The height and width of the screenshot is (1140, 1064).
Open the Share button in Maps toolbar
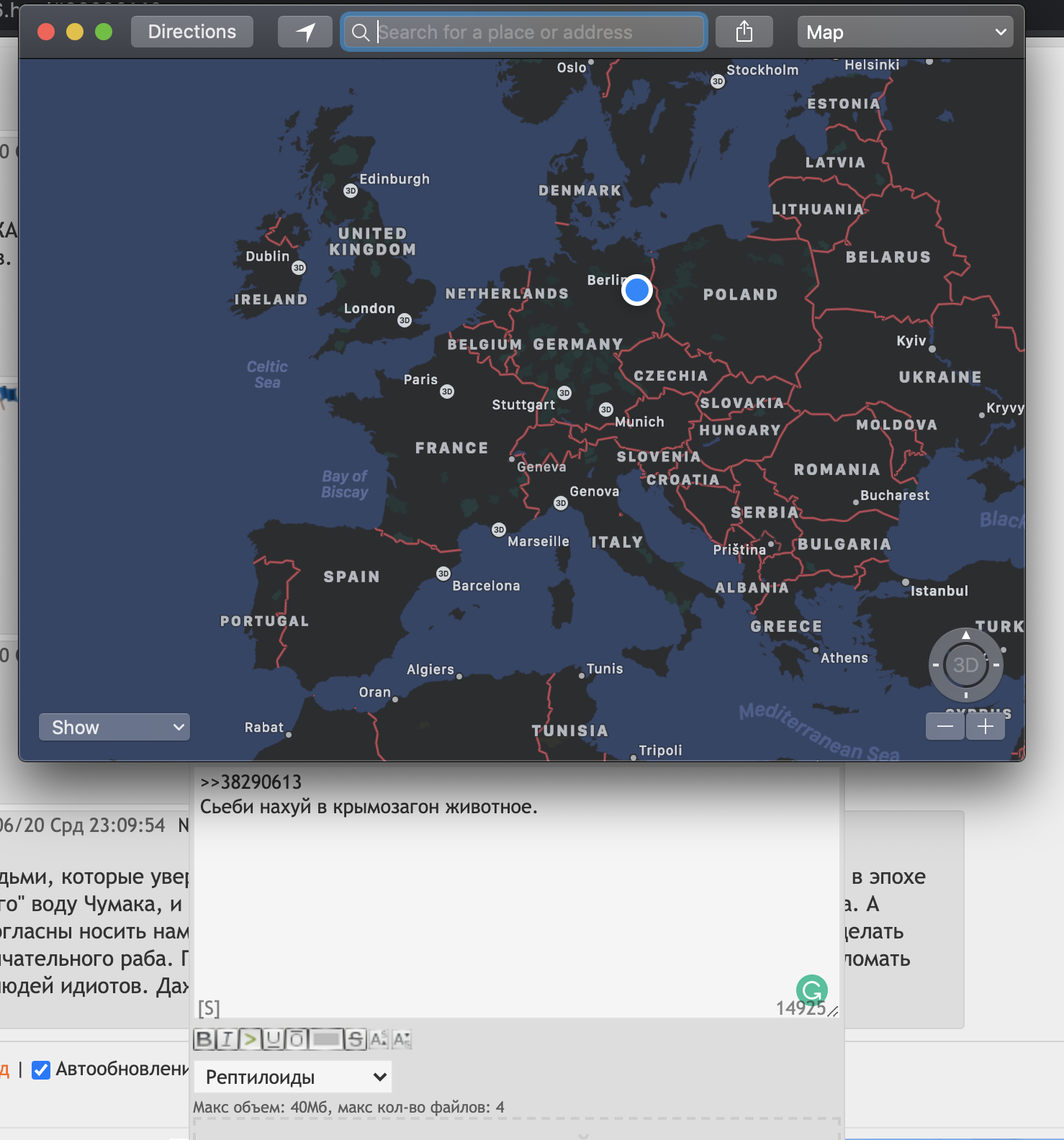(744, 32)
